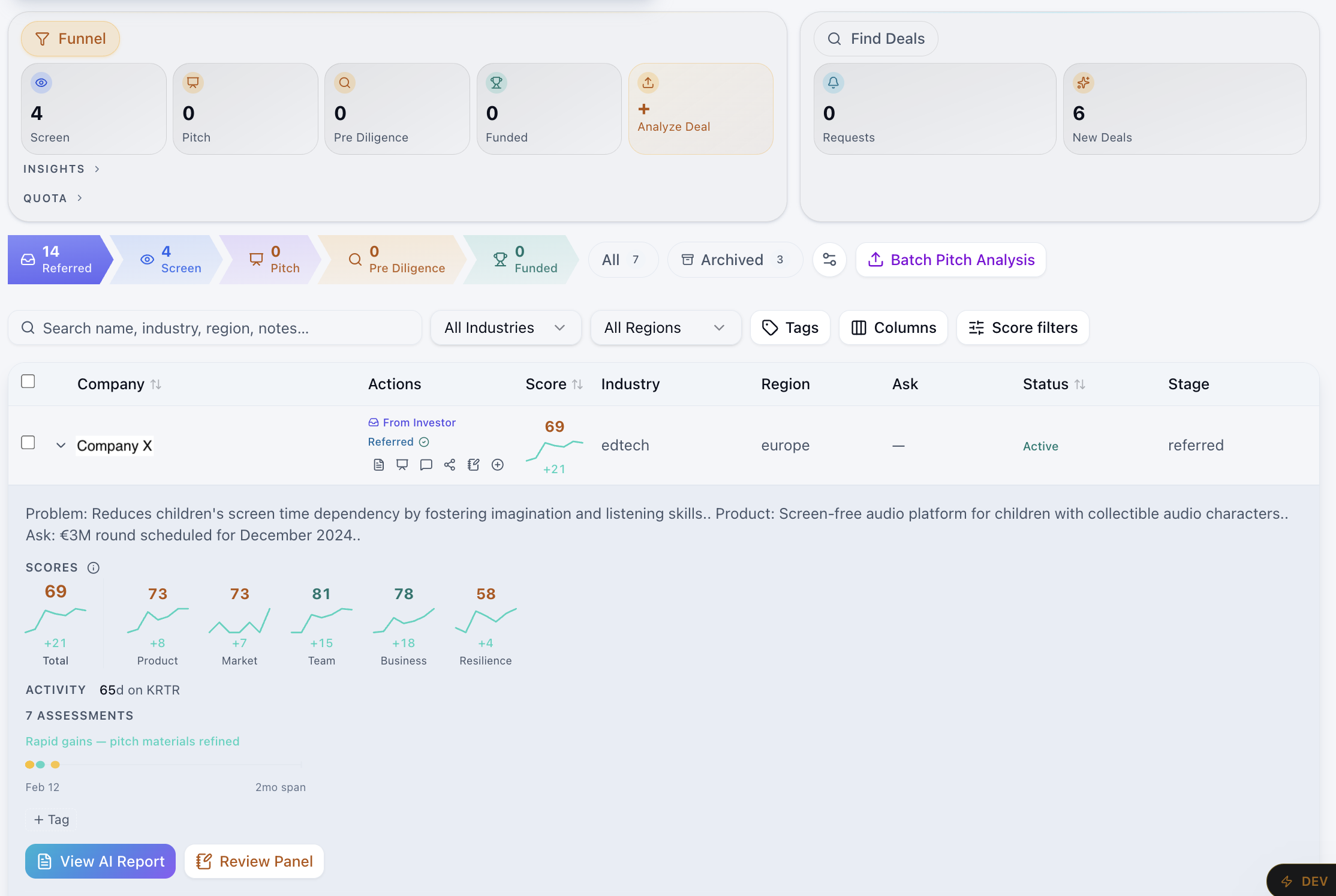1336x896 pixels.
Task: Click the Analyze Deal card
Action: point(700,109)
